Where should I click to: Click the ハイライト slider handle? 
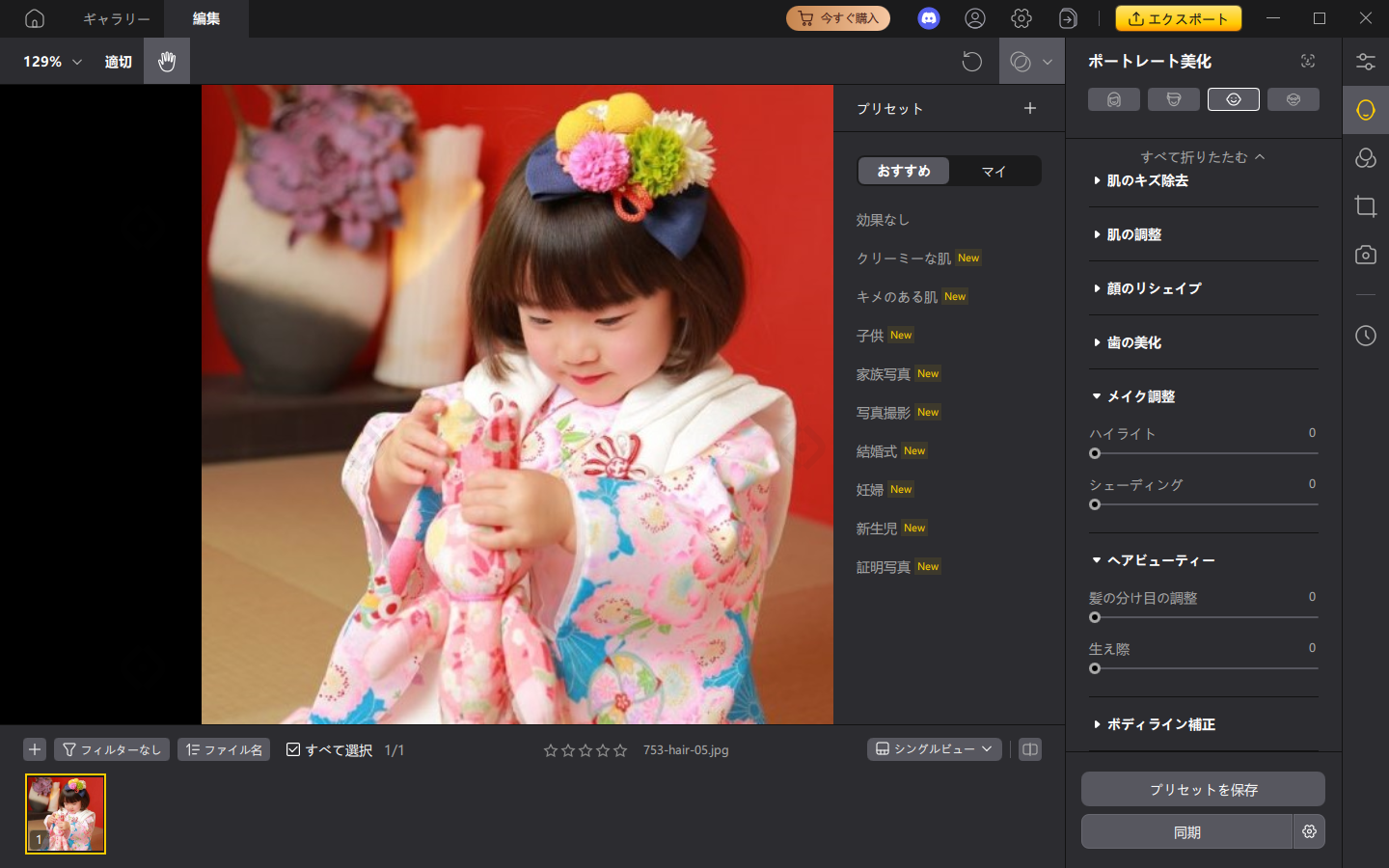click(1094, 453)
